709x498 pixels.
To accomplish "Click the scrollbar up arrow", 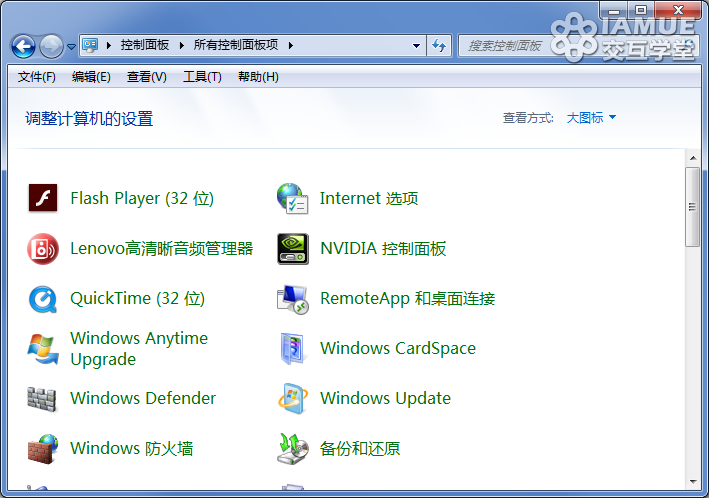I will click(x=693, y=158).
